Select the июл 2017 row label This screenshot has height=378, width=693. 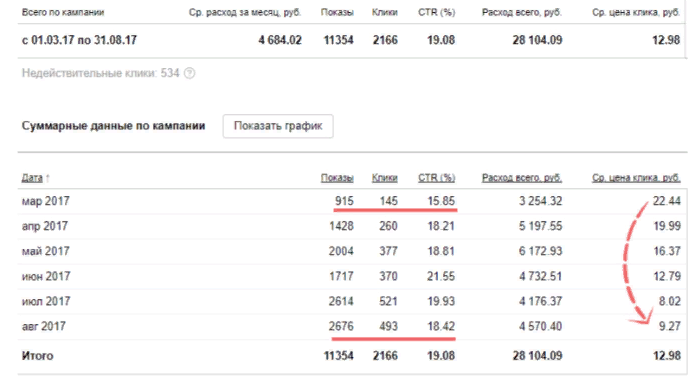pos(46,302)
